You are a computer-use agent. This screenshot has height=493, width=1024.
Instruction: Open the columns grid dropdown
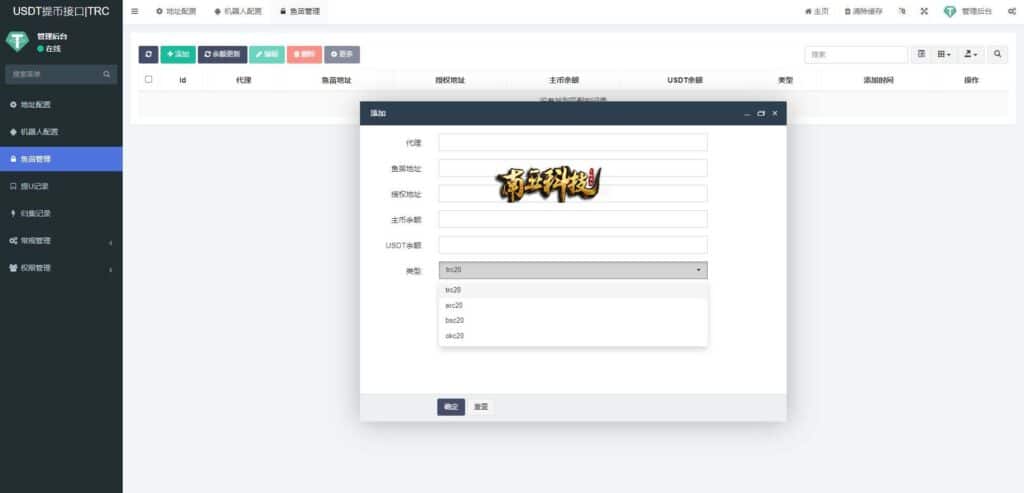point(944,55)
